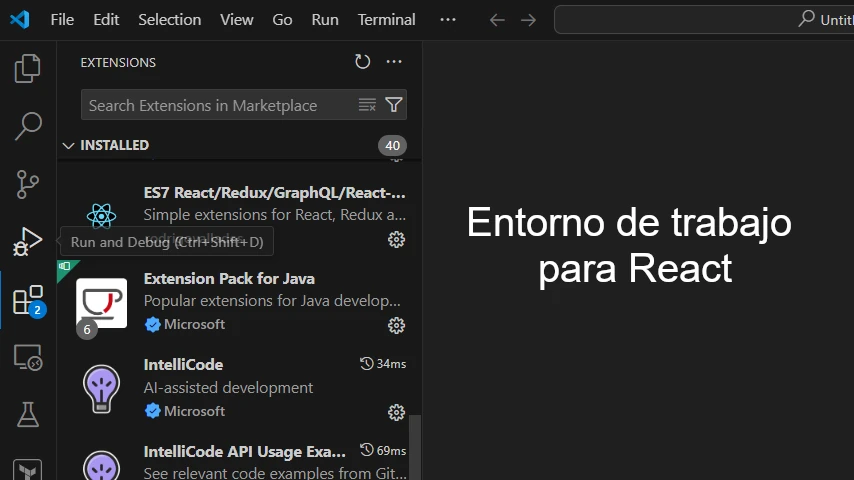The width and height of the screenshot is (854, 480).
Task: Click the pack count badge 6
Action: (x=87, y=330)
